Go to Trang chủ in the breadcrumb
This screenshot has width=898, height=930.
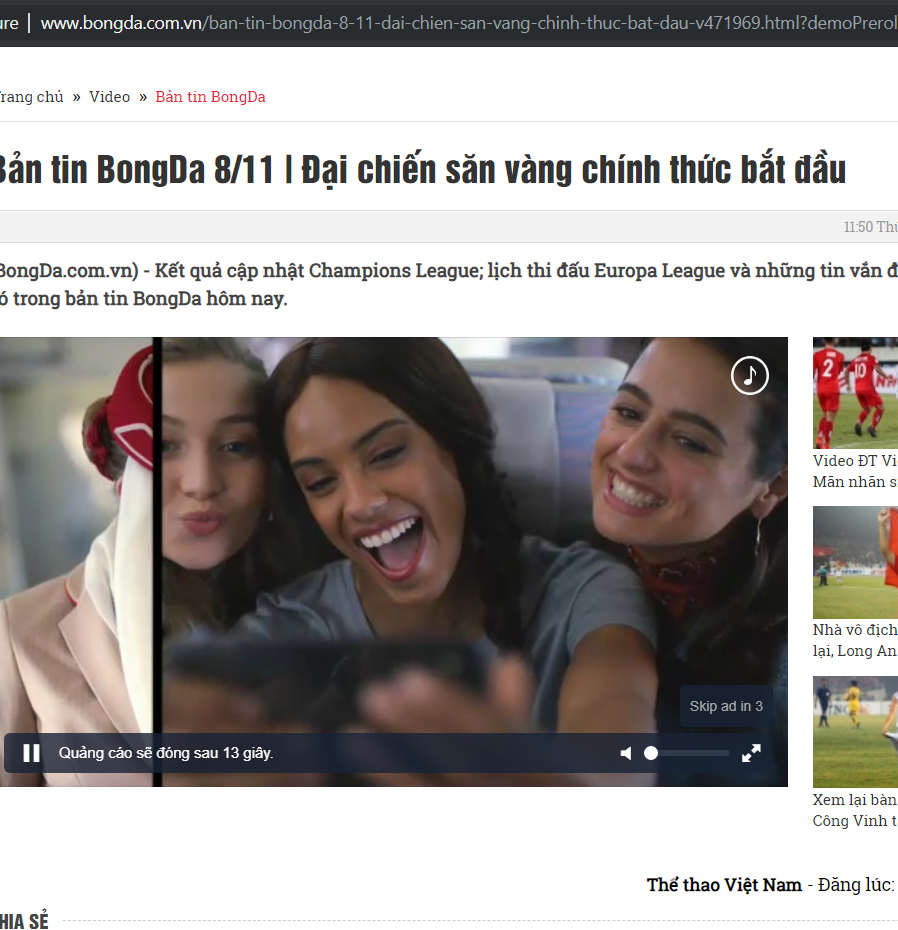click(30, 97)
